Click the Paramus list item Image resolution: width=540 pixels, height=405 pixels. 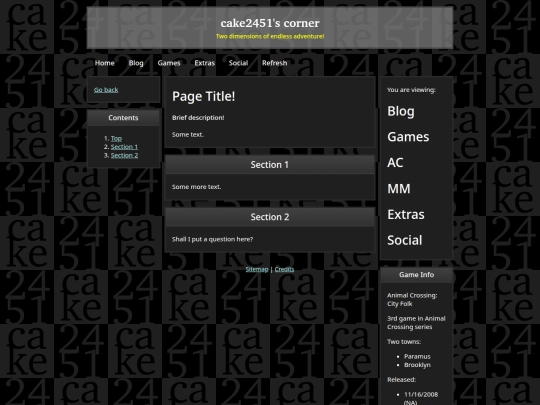417,357
